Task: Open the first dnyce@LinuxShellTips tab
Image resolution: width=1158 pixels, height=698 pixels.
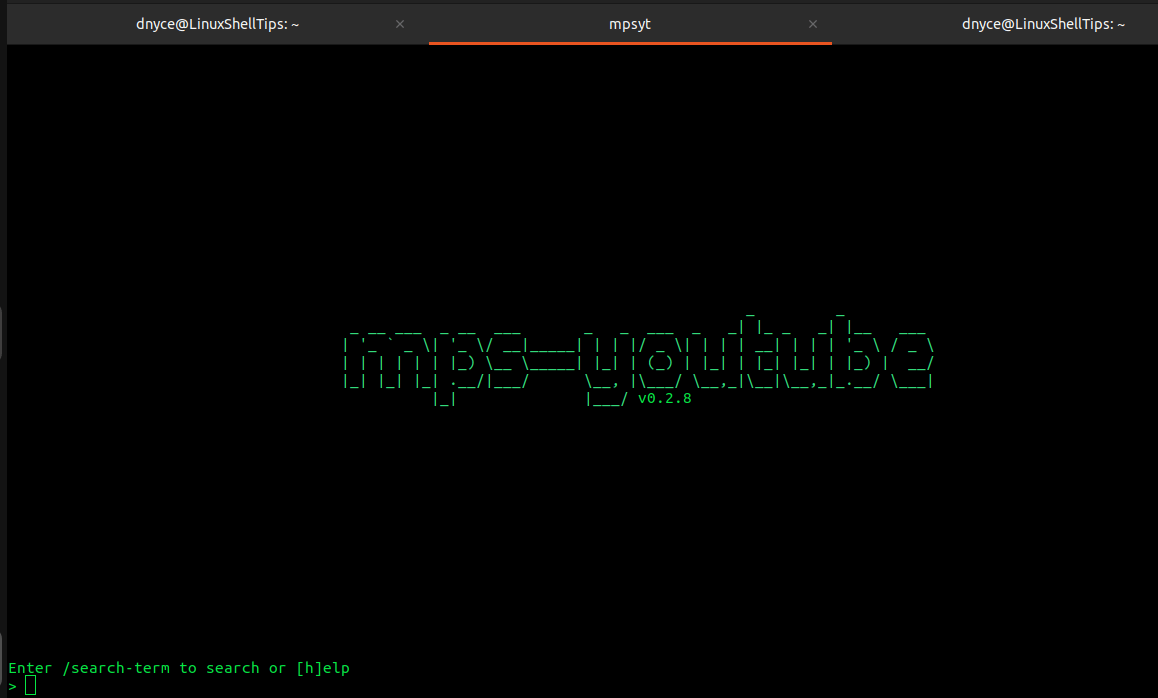Action: click(217, 24)
